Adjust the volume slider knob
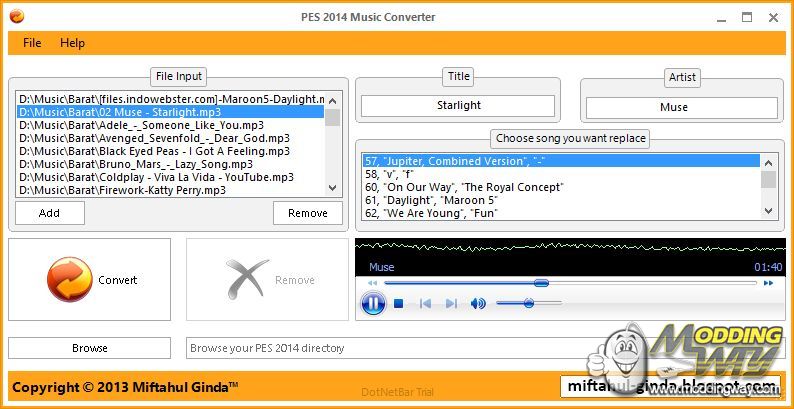The image size is (794, 409). click(x=528, y=303)
